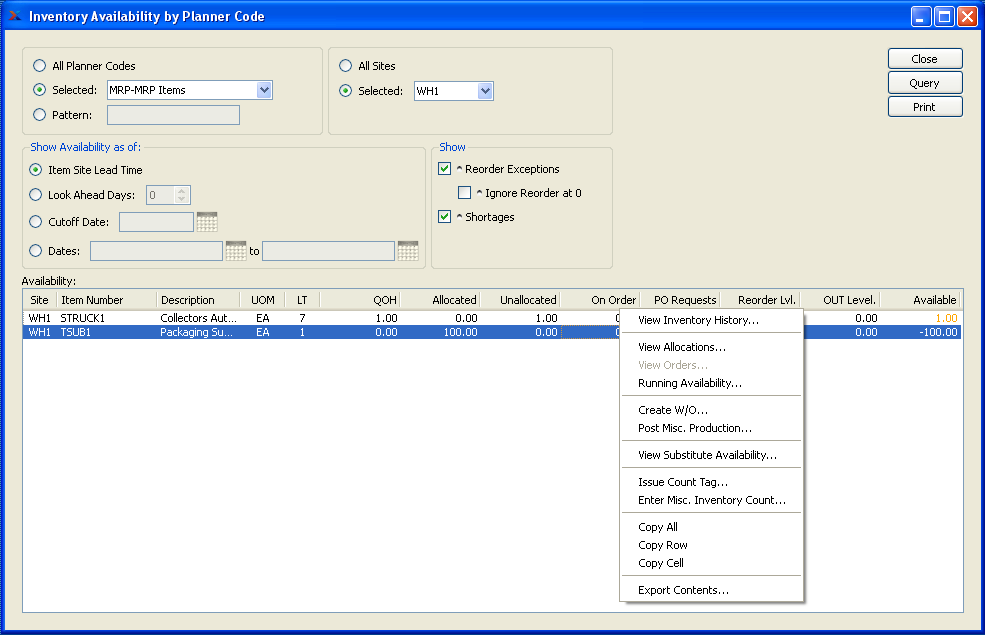Click Create W/O in context menu
Viewport: 985px width, 635px height.
pyautogui.click(x=673, y=410)
